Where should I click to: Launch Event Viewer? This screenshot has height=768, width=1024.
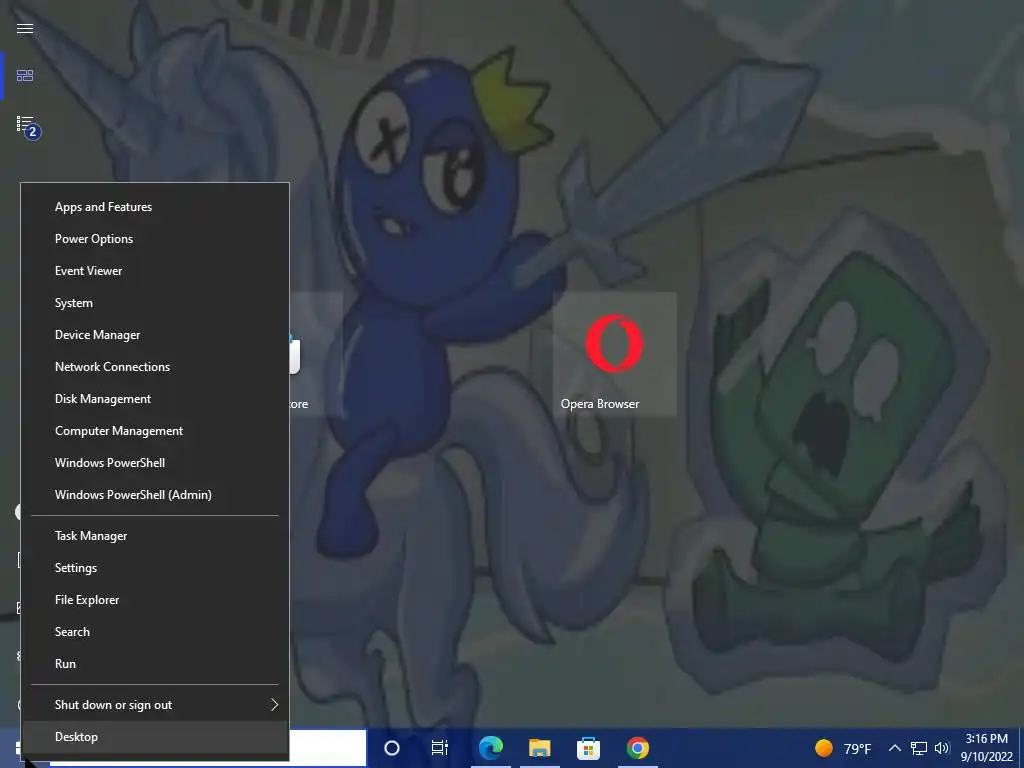pos(155,271)
